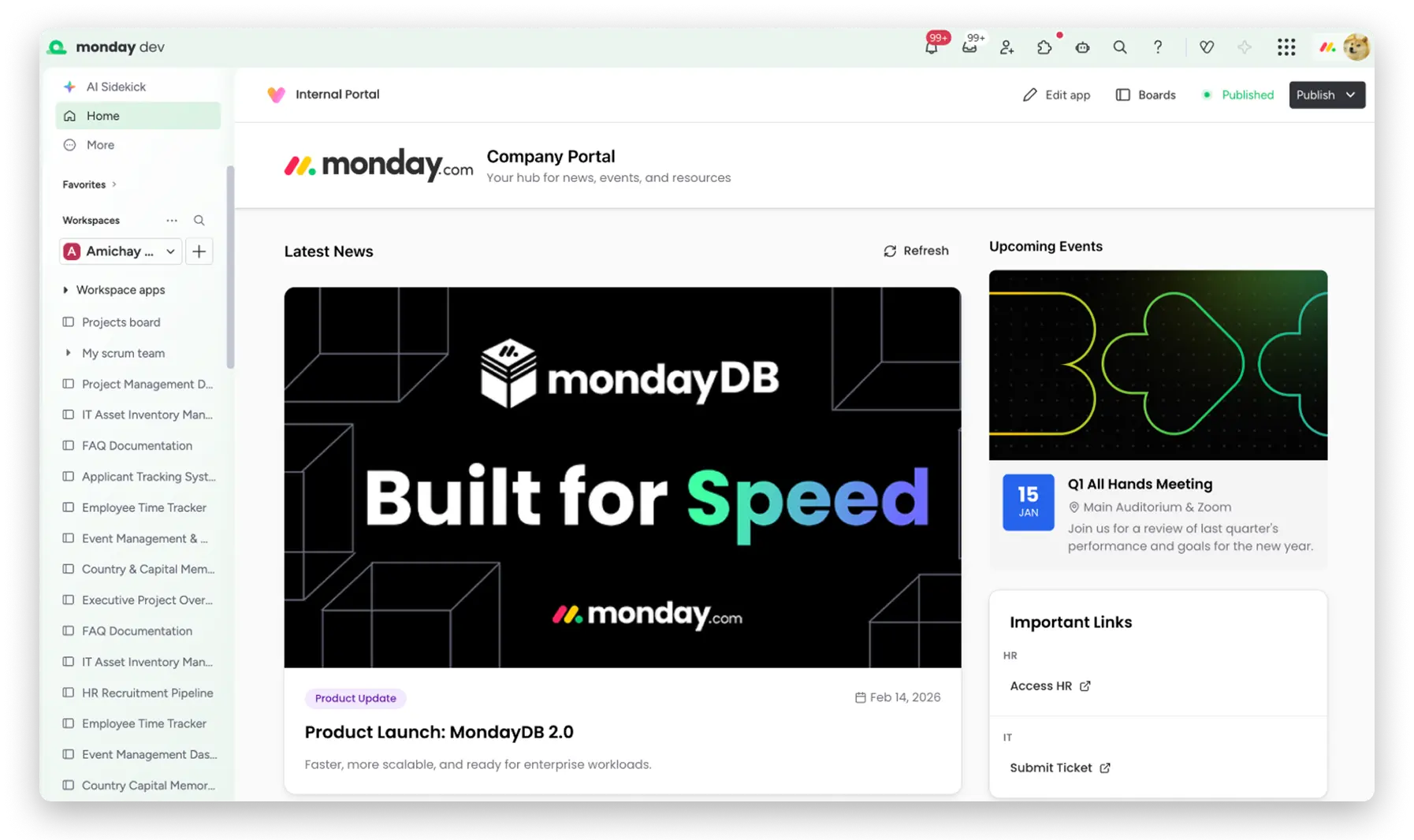Click the Internal Portal heart icon
The height and width of the screenshot is (840, 1414).
tap(276, 95)
